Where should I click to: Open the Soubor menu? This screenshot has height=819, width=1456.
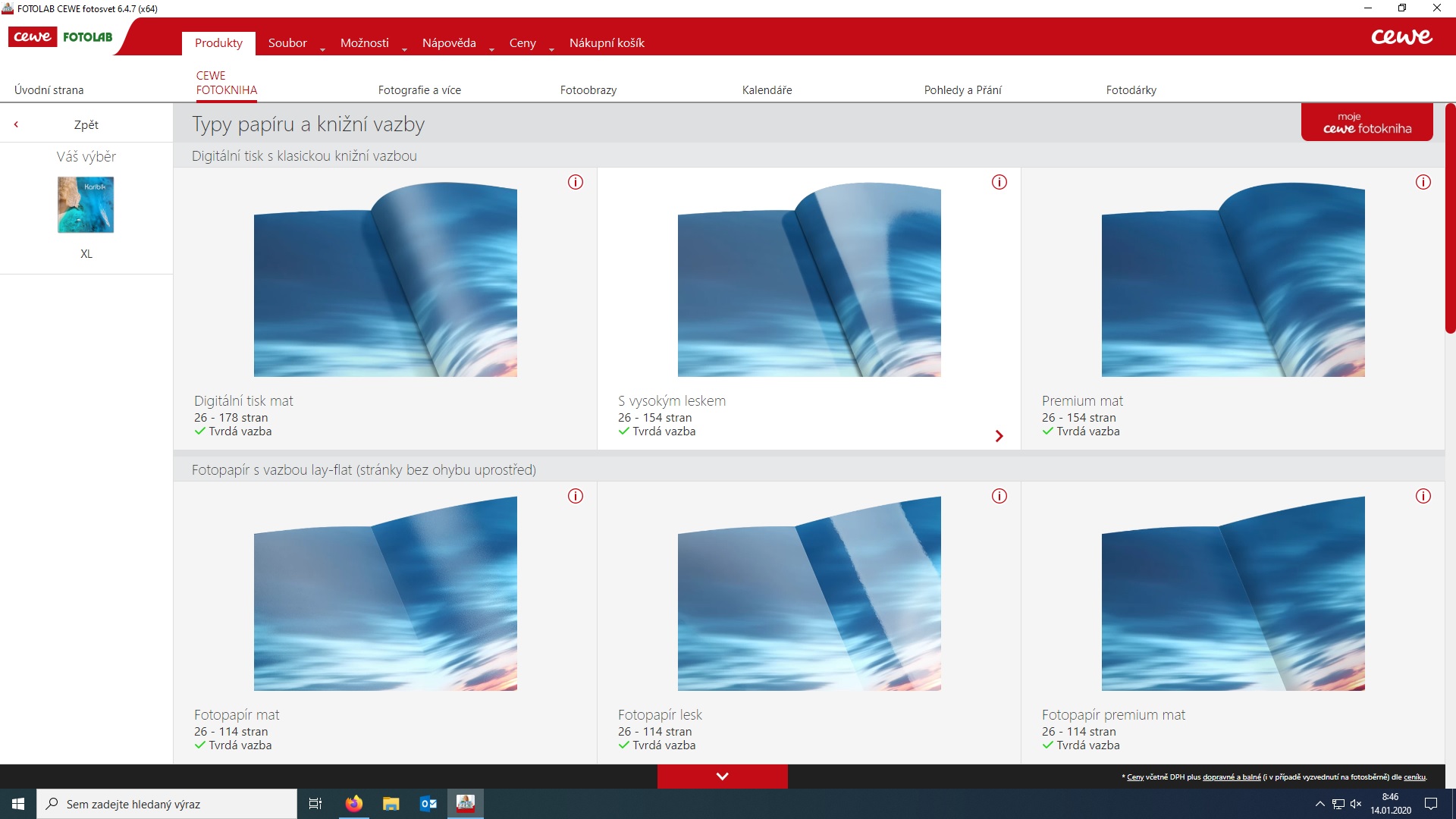tap(287, 43)
